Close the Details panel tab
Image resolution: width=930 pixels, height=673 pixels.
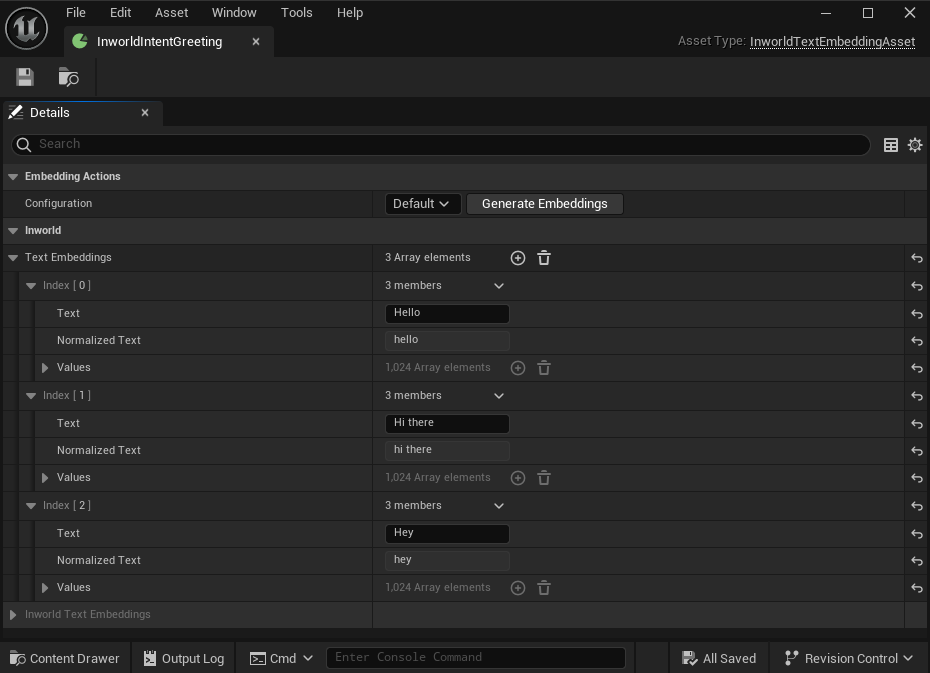click(x=145, y=113)
